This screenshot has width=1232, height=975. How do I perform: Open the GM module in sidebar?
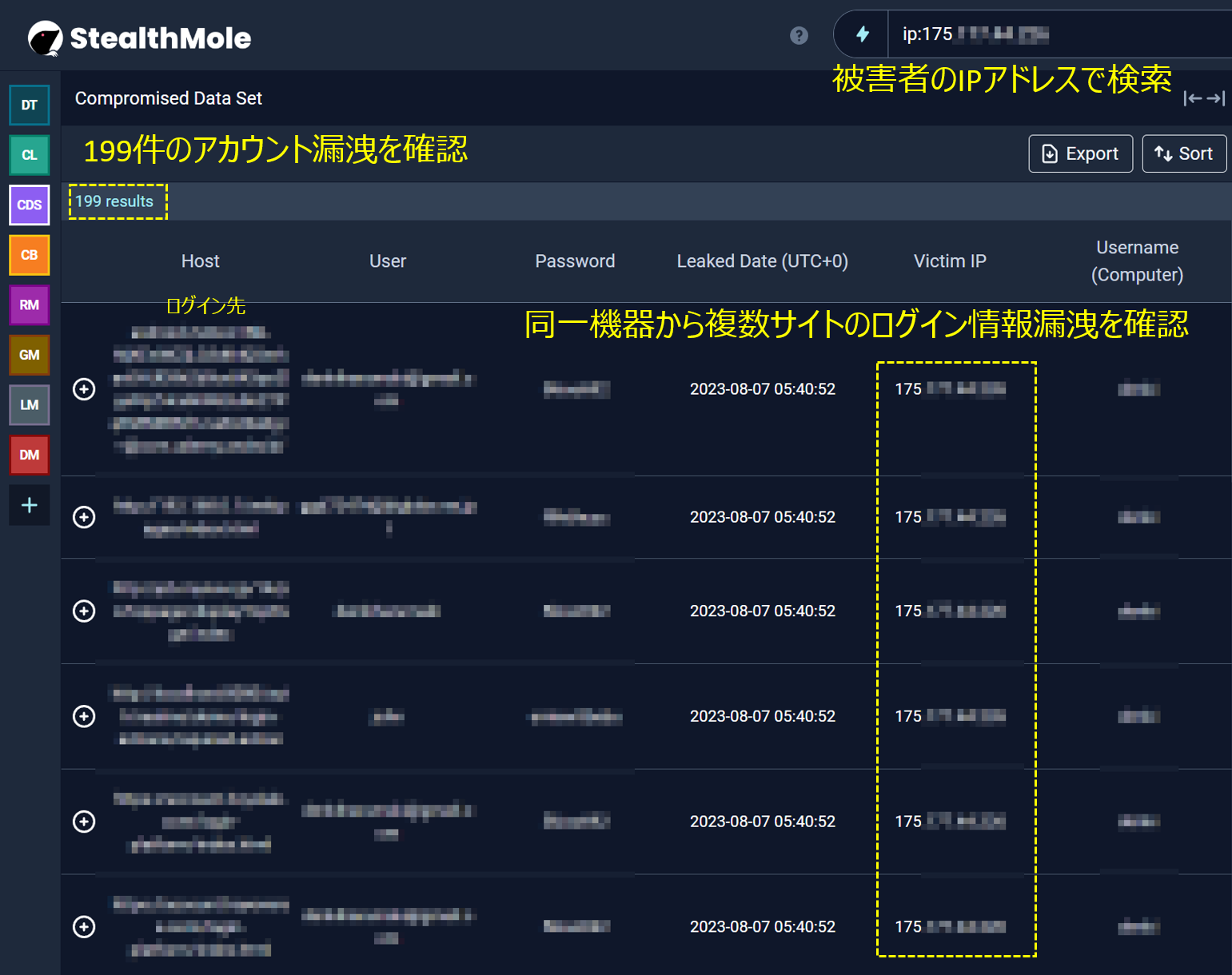click(x=30, y=355)
